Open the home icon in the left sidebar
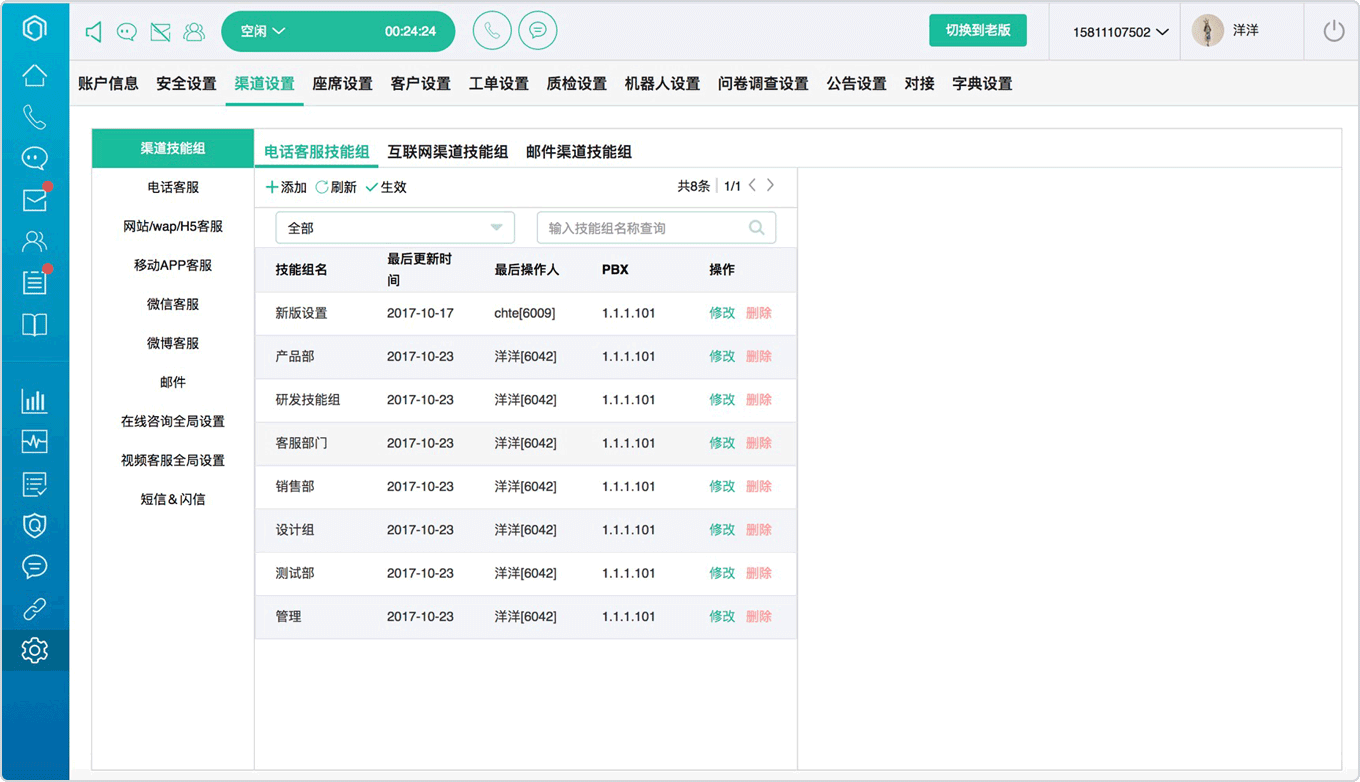This screenshot has height=782, width=1360. pyautogui.click(x=35, y=75)
